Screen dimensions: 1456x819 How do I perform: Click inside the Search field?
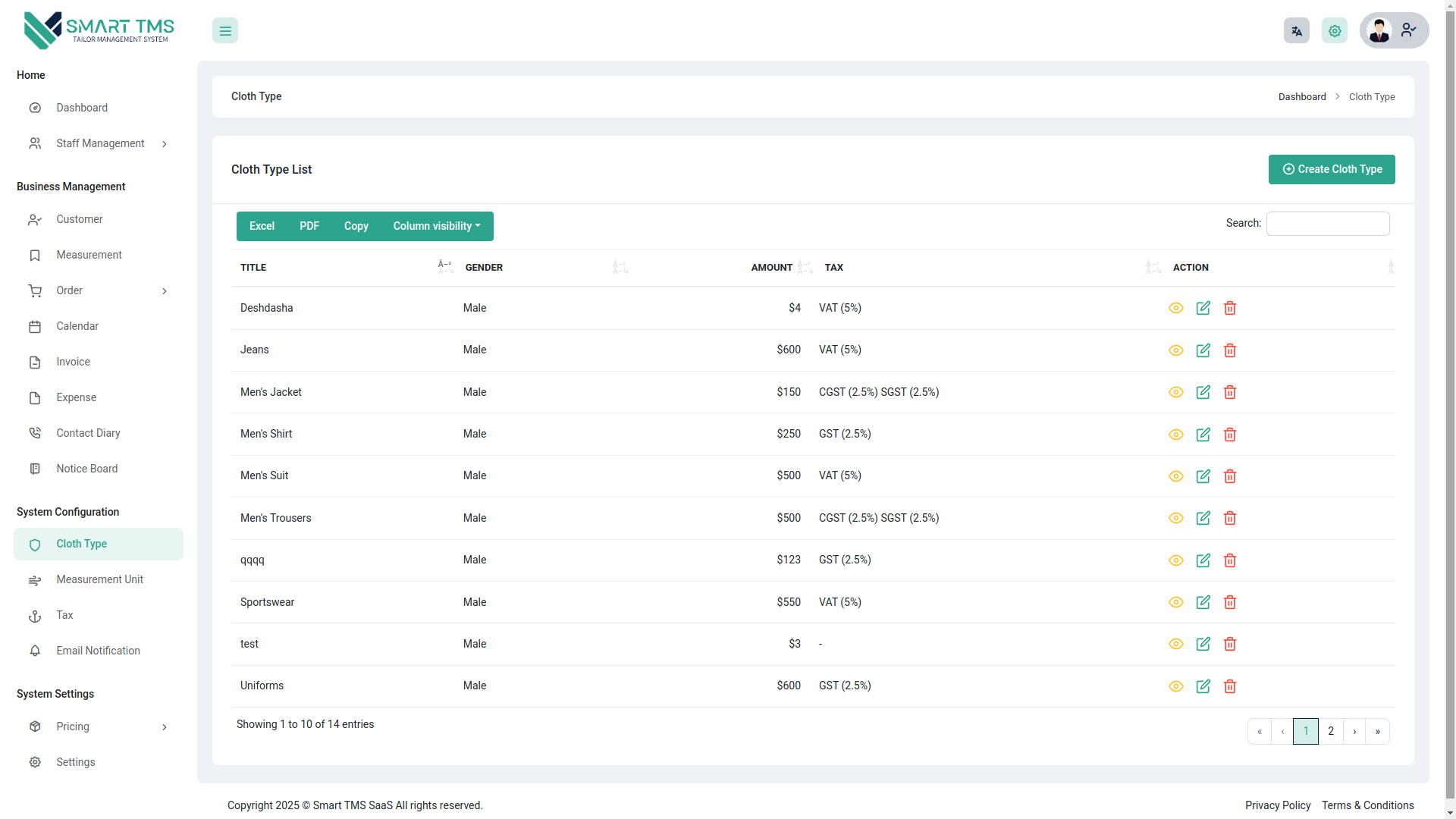point(1327,223)
